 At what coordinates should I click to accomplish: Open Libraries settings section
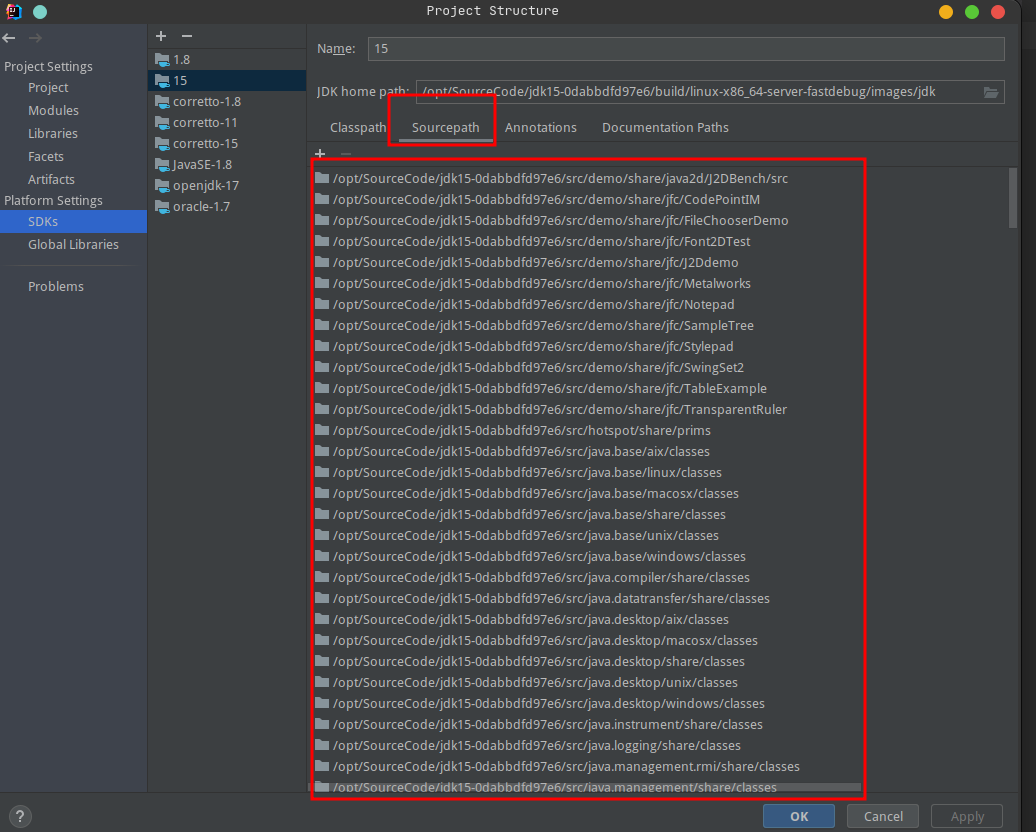53,133
